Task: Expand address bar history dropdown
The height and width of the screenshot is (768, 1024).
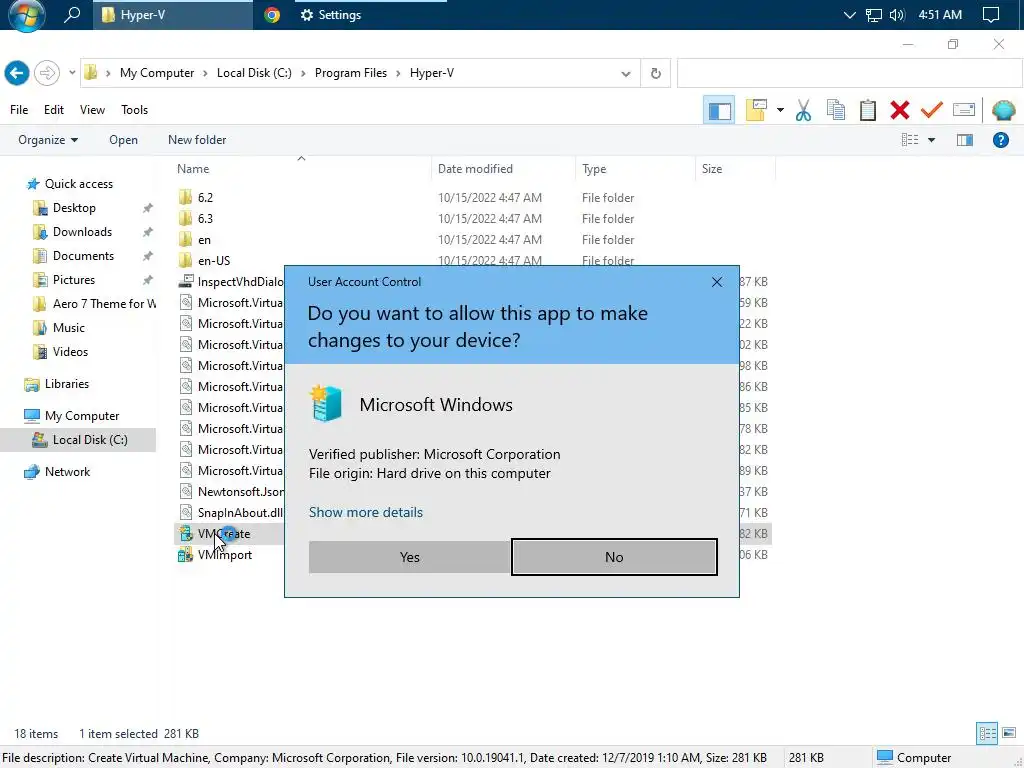Action: point(626,74)
